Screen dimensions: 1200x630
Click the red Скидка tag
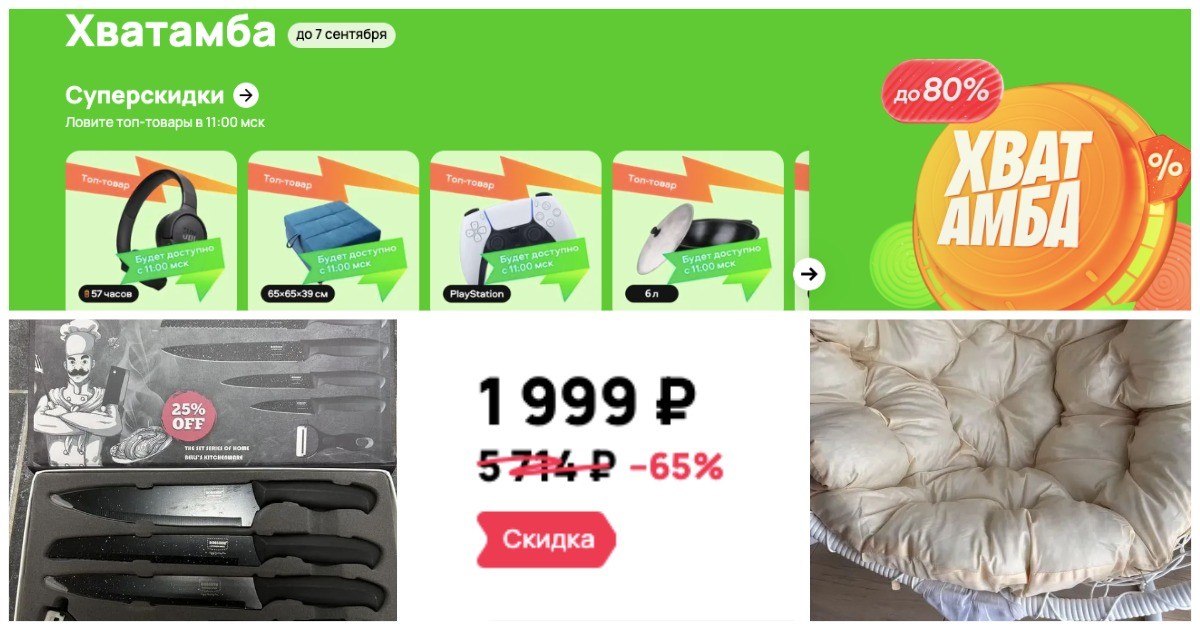click(546, 540)
